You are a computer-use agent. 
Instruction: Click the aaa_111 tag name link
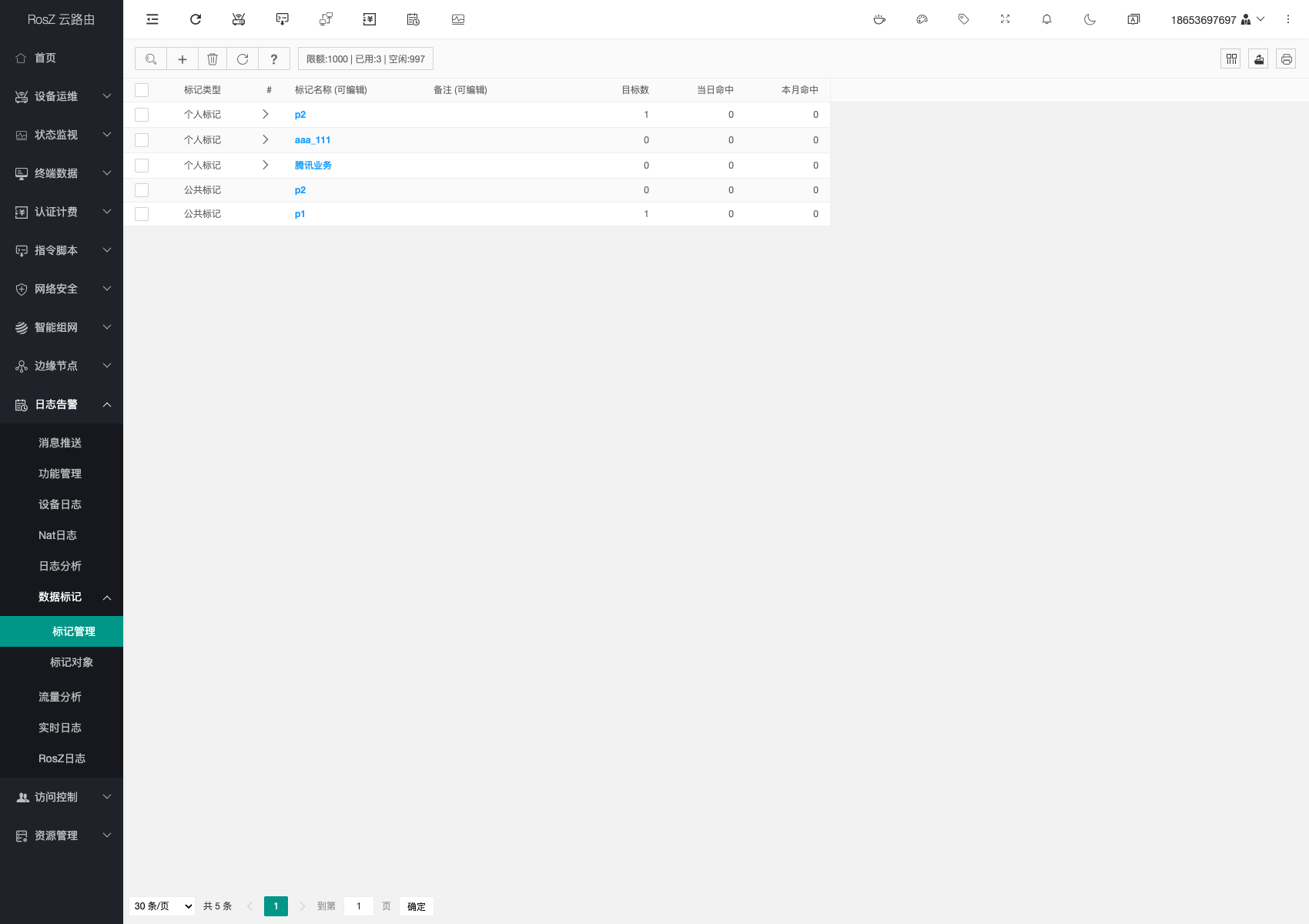312,140
